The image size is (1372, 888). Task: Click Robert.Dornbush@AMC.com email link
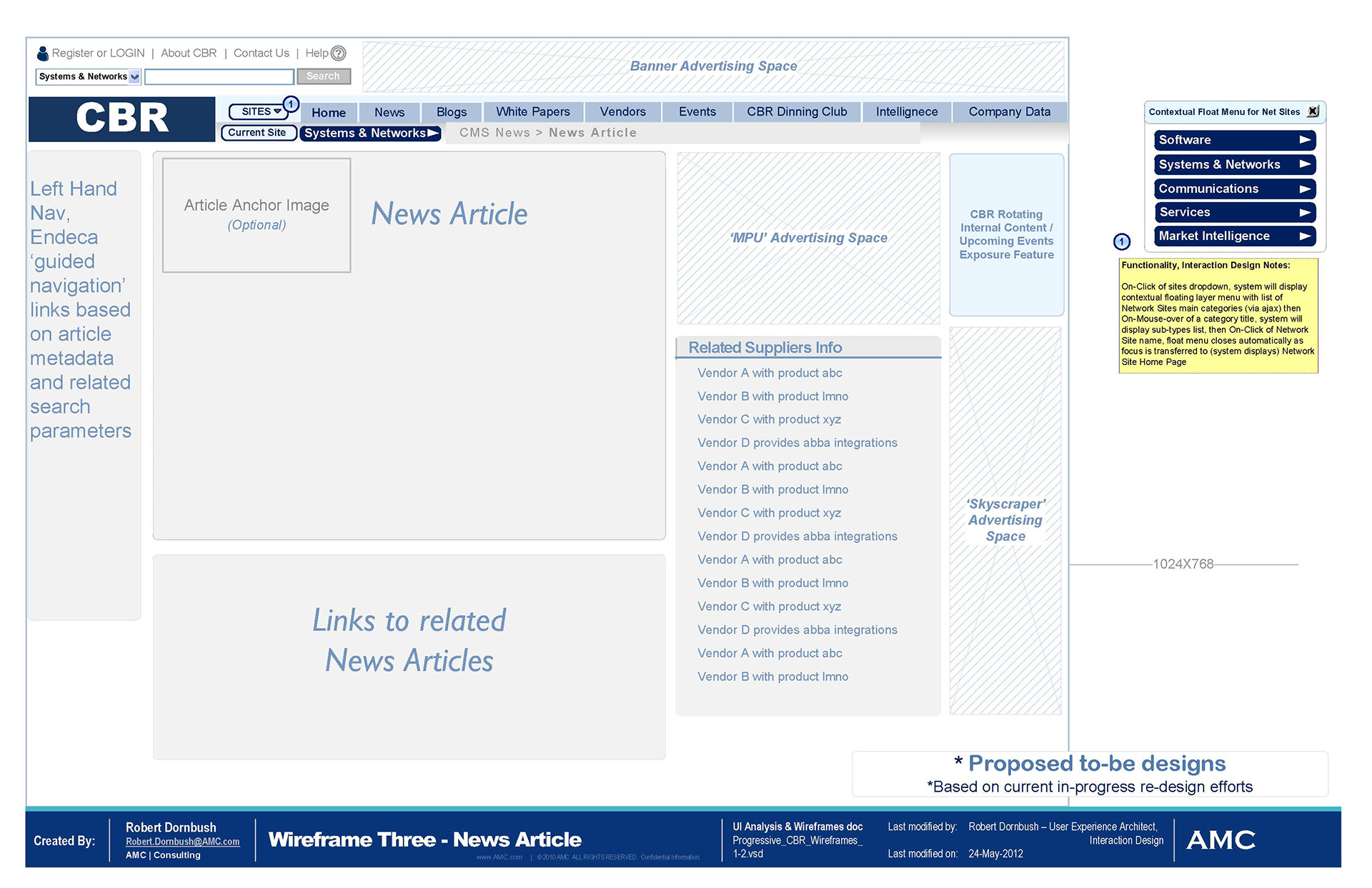point(182,842)
